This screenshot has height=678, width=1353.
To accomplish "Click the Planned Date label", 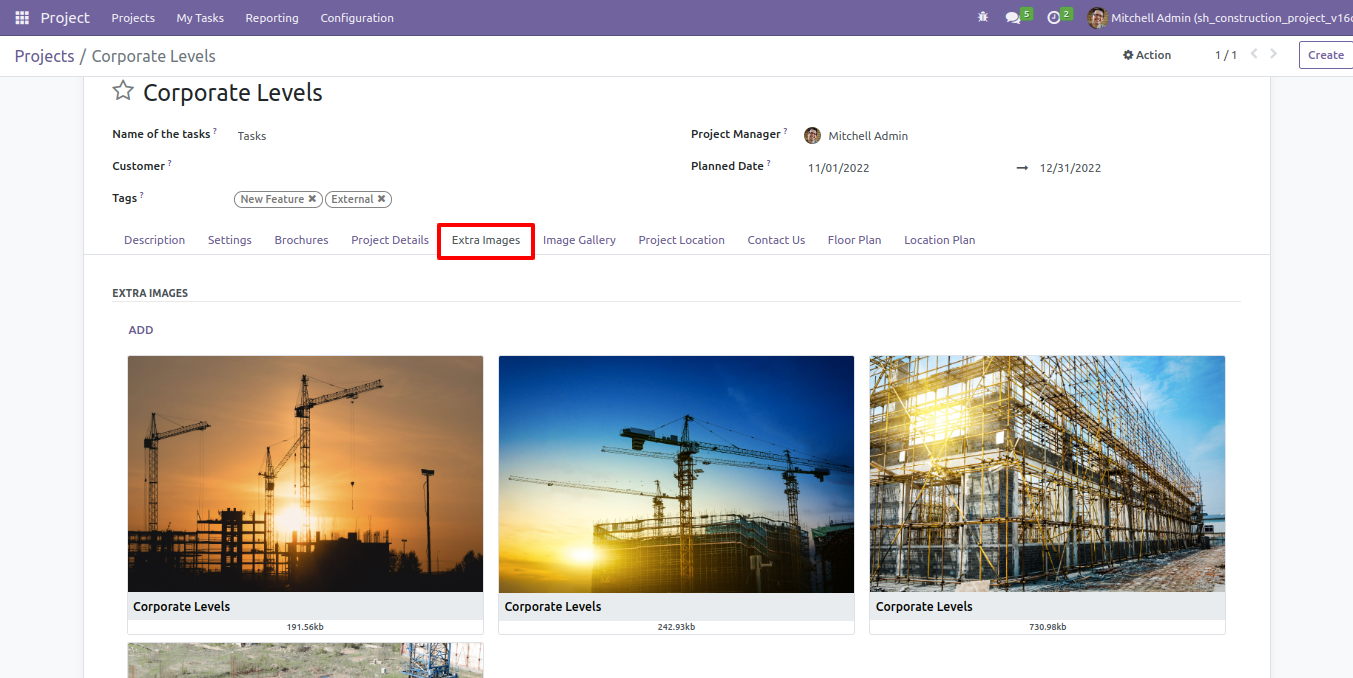I will (x=727, y=166).
